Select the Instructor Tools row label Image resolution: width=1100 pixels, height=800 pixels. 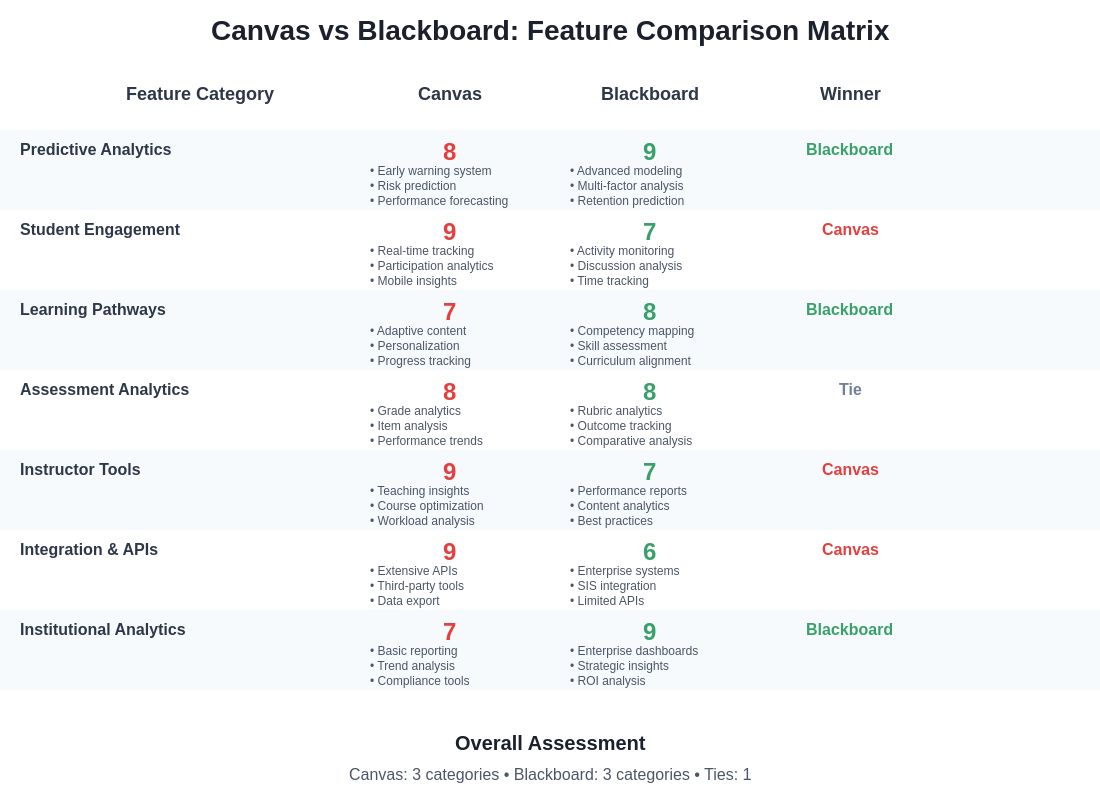tap(80, 470)
